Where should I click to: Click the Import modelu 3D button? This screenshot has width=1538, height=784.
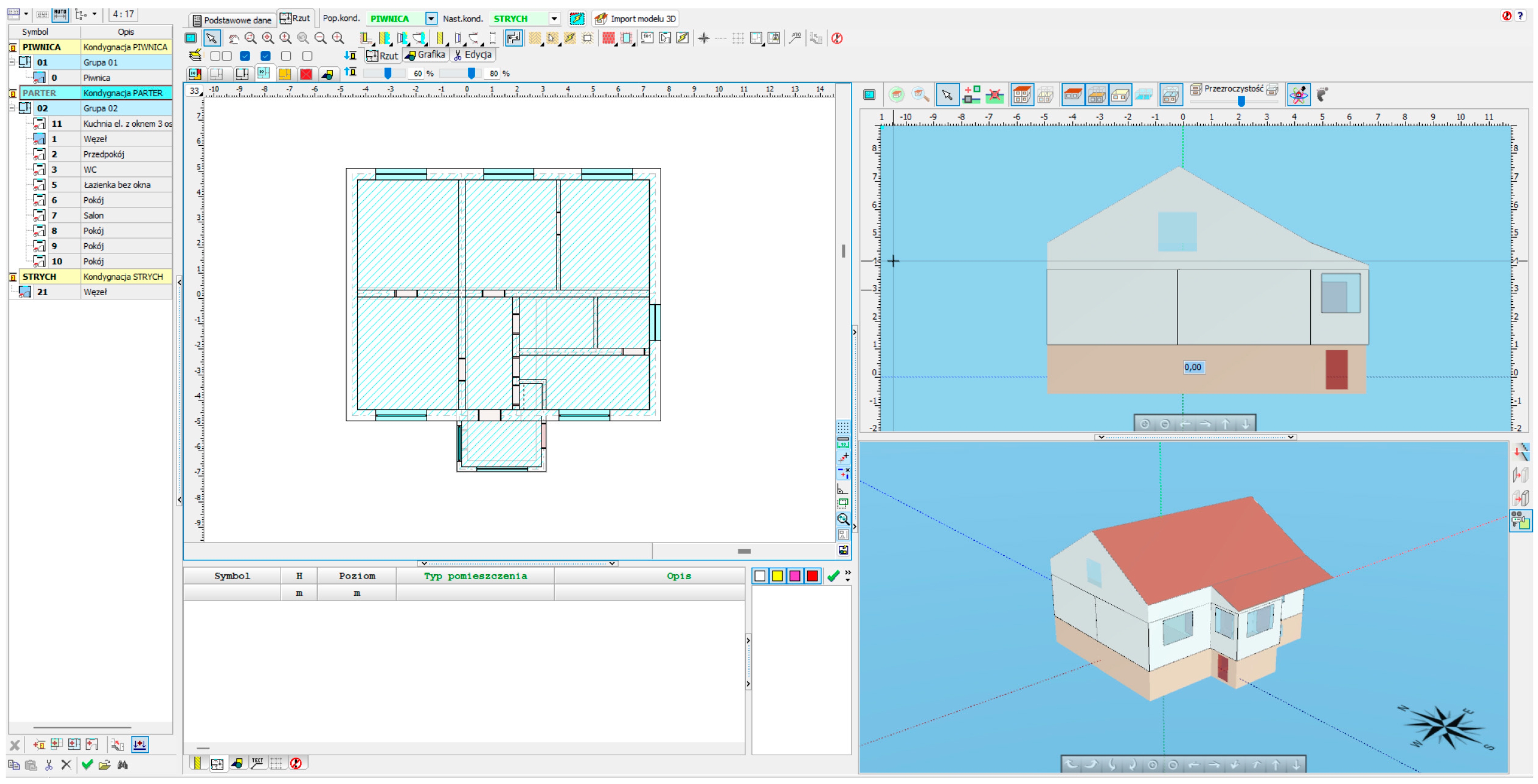pyautogui.click(x=636, y=19)
